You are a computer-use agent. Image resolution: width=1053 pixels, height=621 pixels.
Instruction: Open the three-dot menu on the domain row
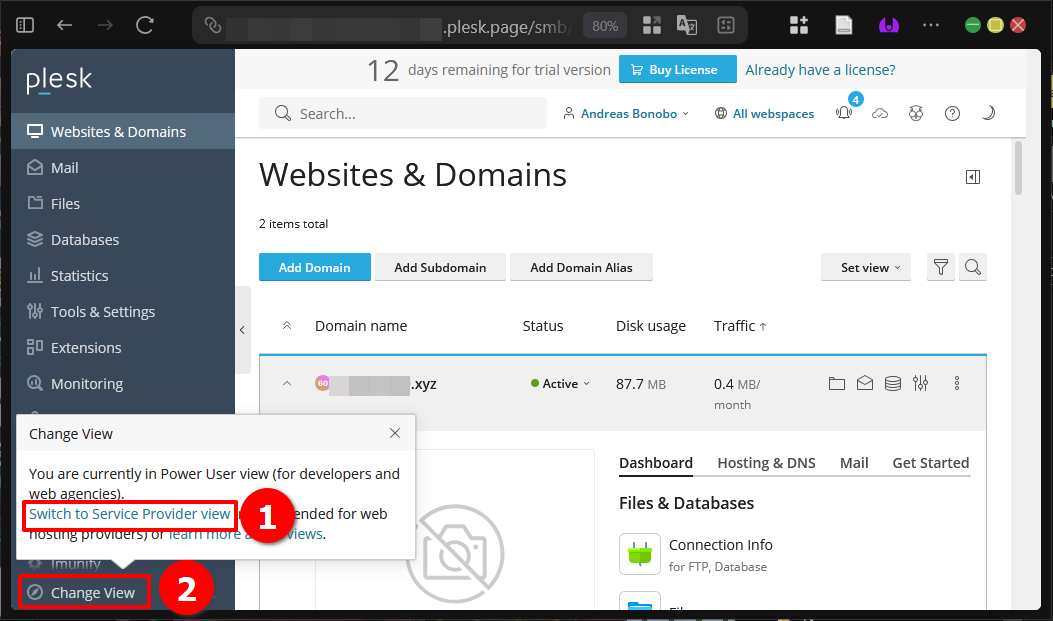click(x=957, y=383)
